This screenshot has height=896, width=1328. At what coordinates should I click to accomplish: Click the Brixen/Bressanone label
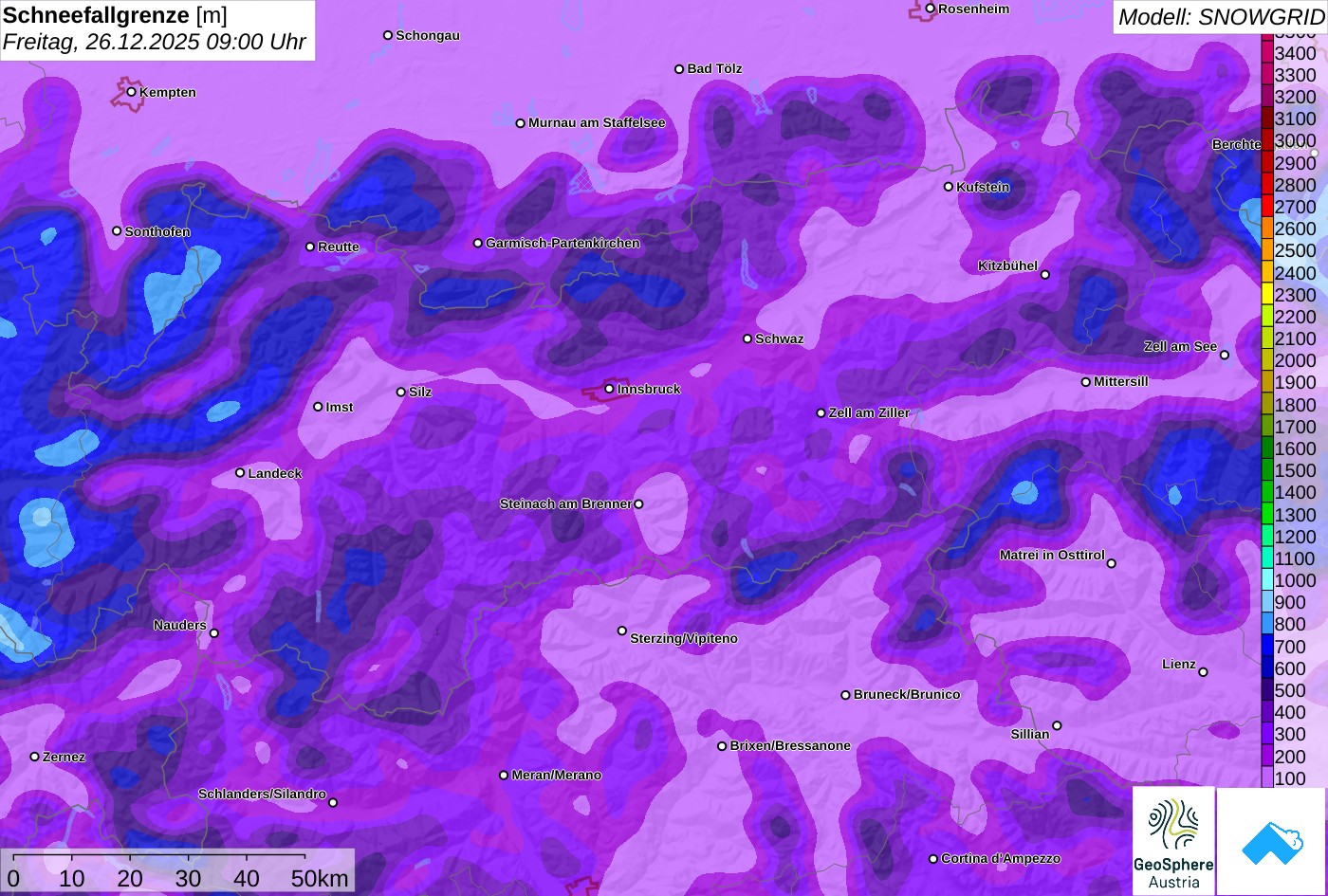790,746
